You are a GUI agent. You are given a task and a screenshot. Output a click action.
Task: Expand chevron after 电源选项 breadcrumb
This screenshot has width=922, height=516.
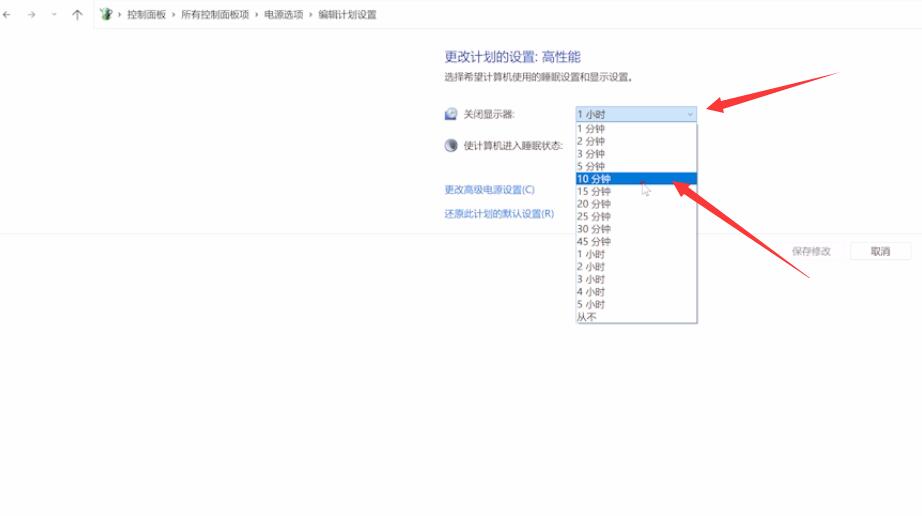tap(310, 15)
